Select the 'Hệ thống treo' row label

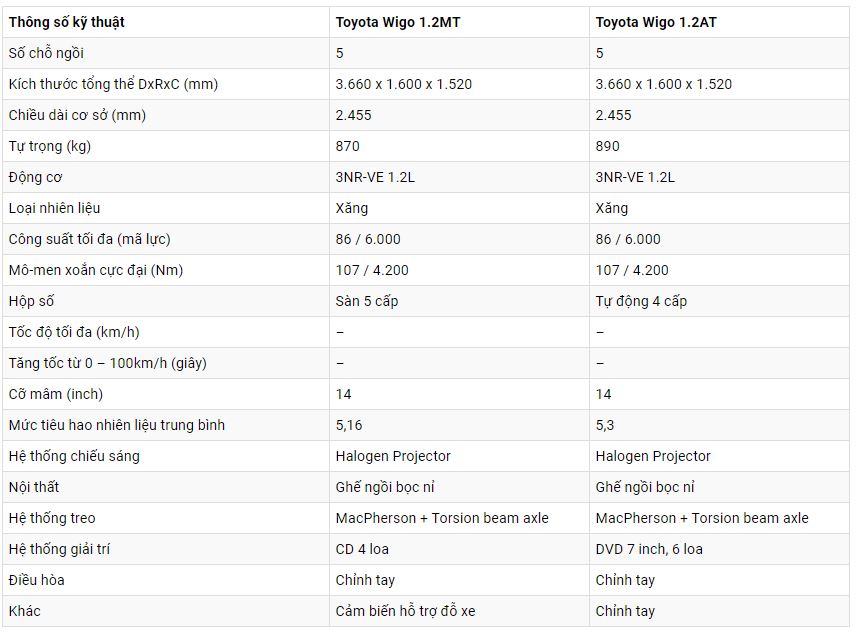pos(52,518)
